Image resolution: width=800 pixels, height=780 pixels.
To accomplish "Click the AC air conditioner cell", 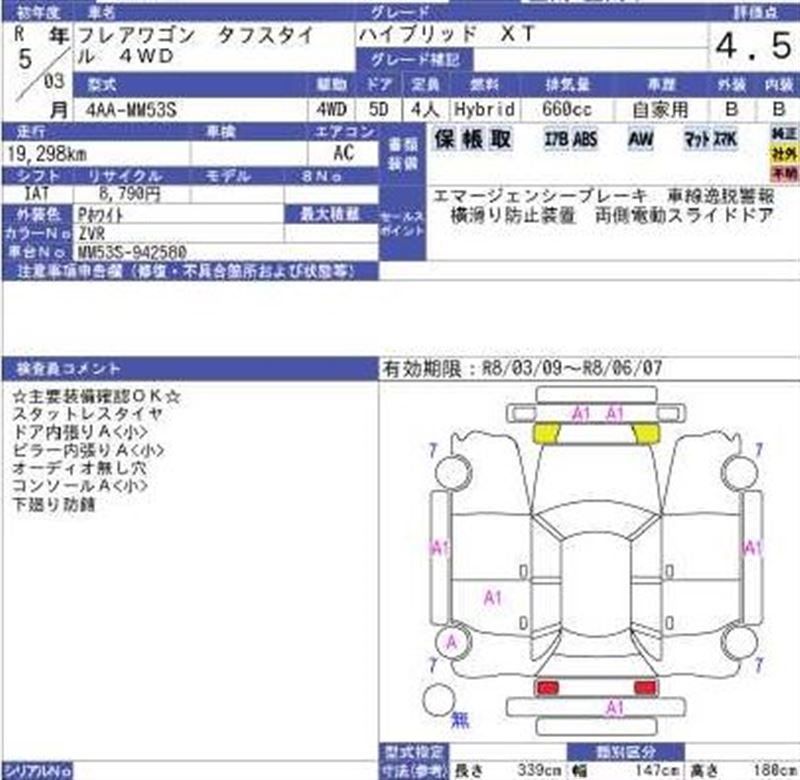I will [x=343, y=153].
